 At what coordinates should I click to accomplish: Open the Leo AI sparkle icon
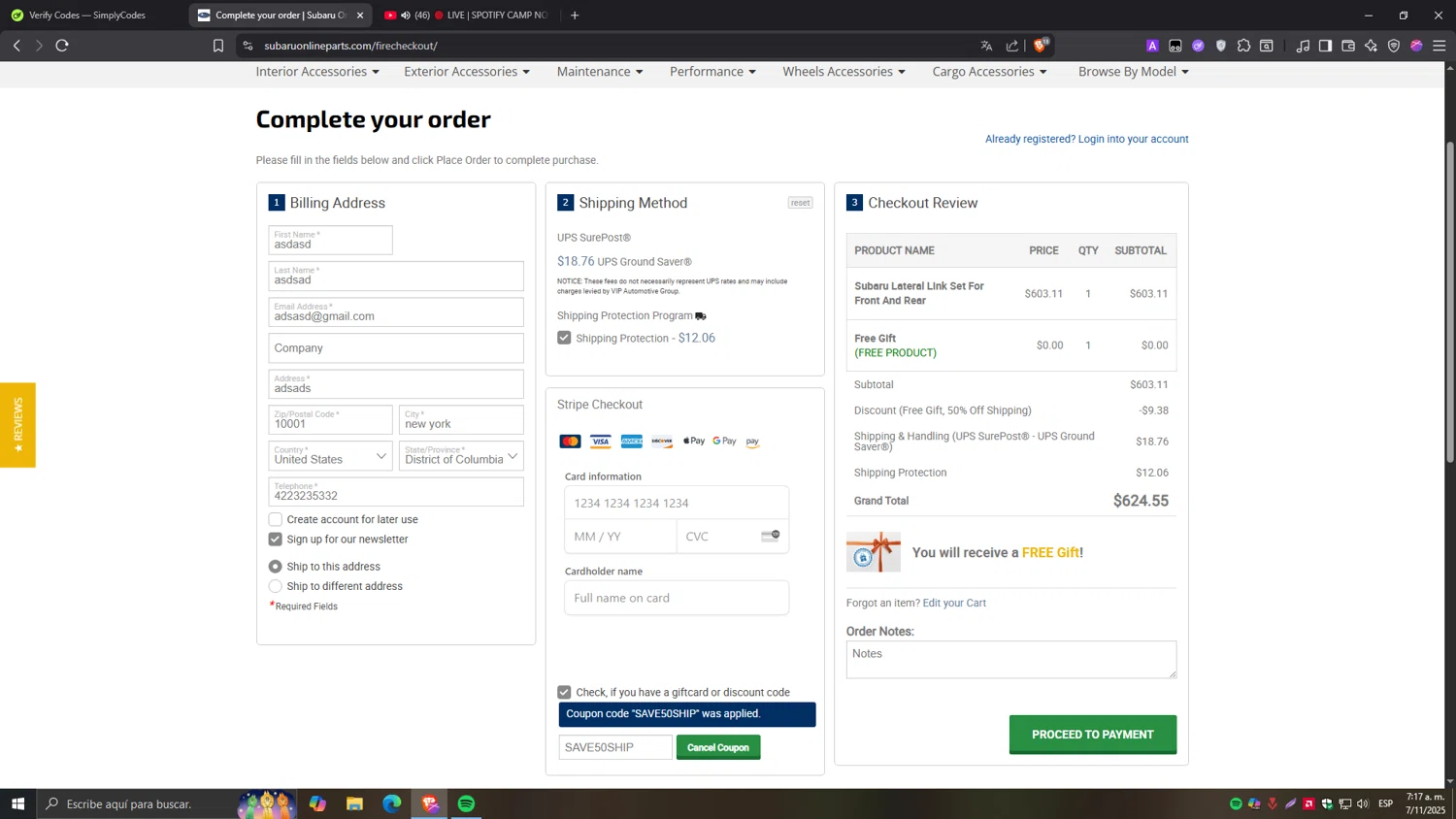pos(1371,46)
